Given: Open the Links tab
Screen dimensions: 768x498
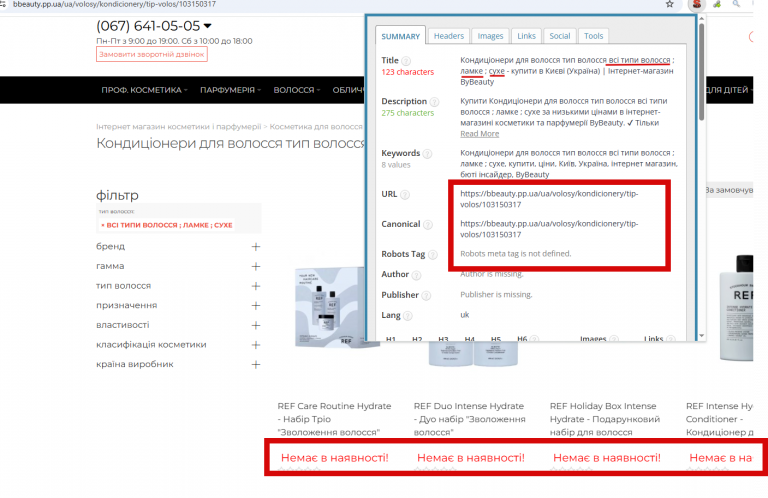Looking at the screenshot, I should coord(527,36).
